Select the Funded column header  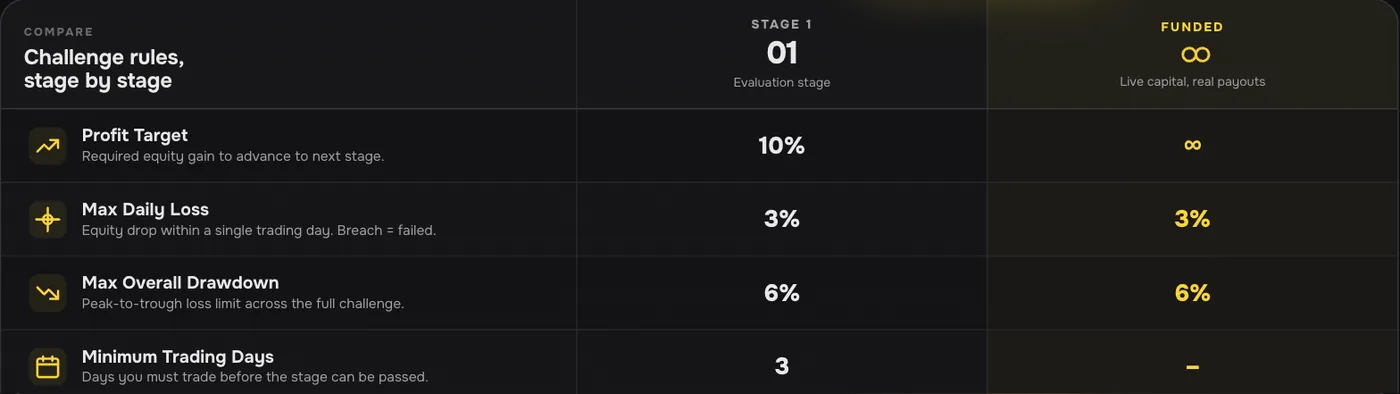click(x=1193, y=54)
